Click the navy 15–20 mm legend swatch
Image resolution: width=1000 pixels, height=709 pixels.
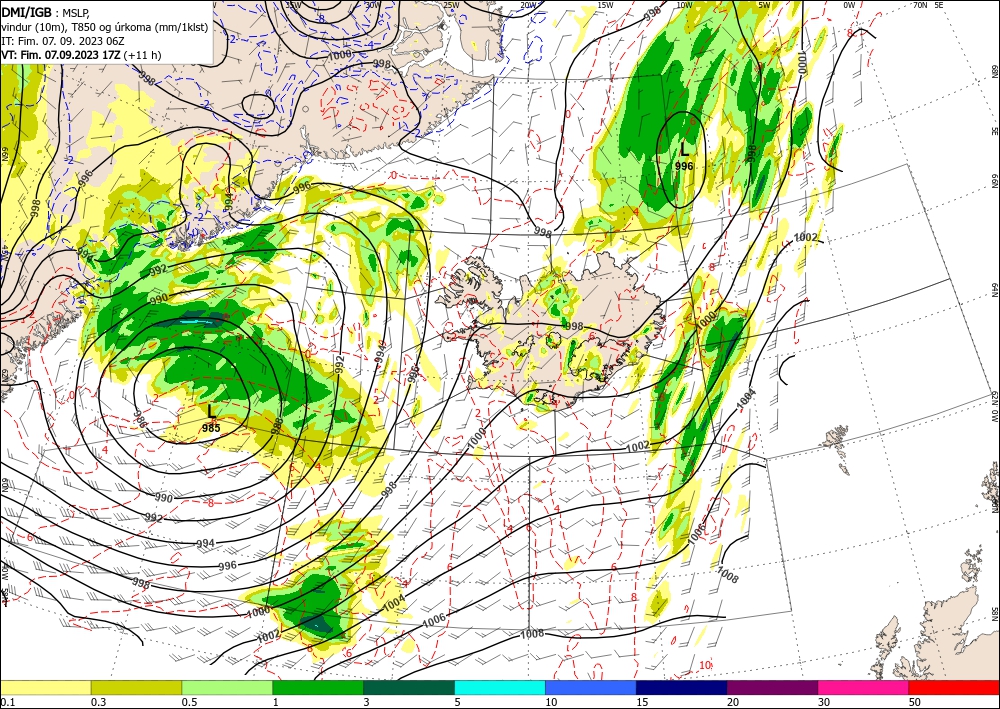[682, 687]
